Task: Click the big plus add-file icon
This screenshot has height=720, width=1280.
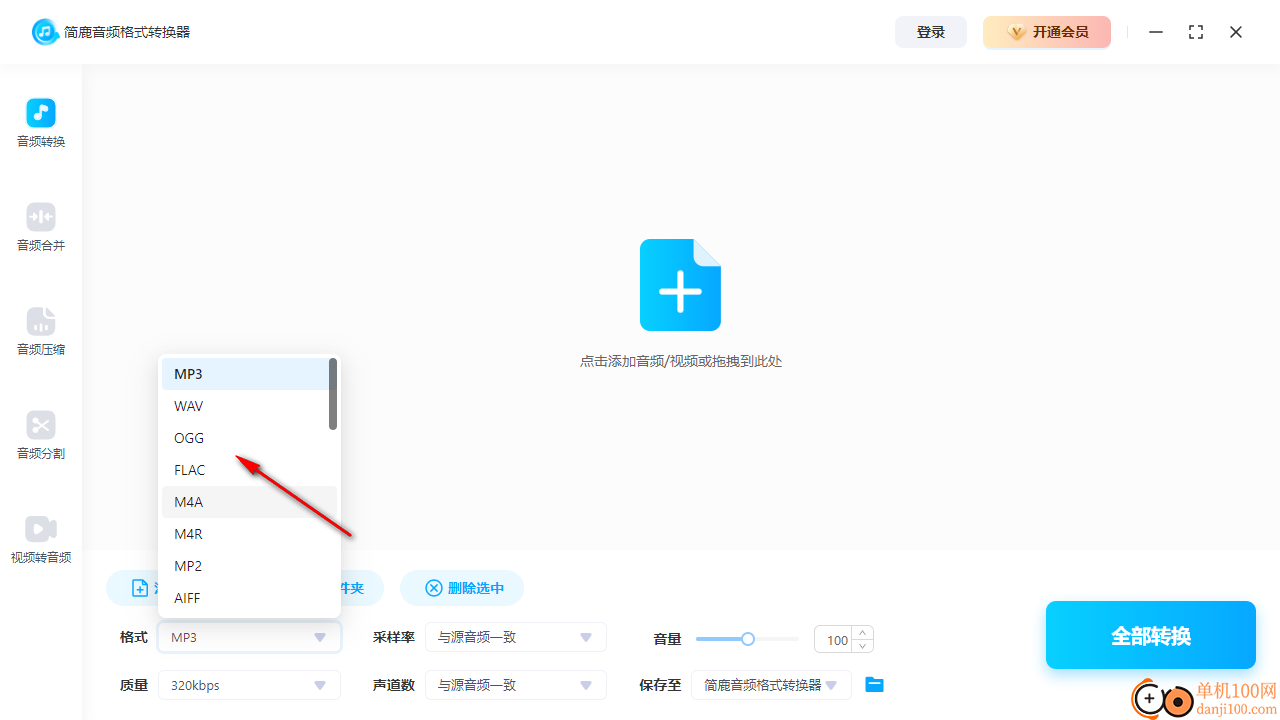Action: coord(680,285)
